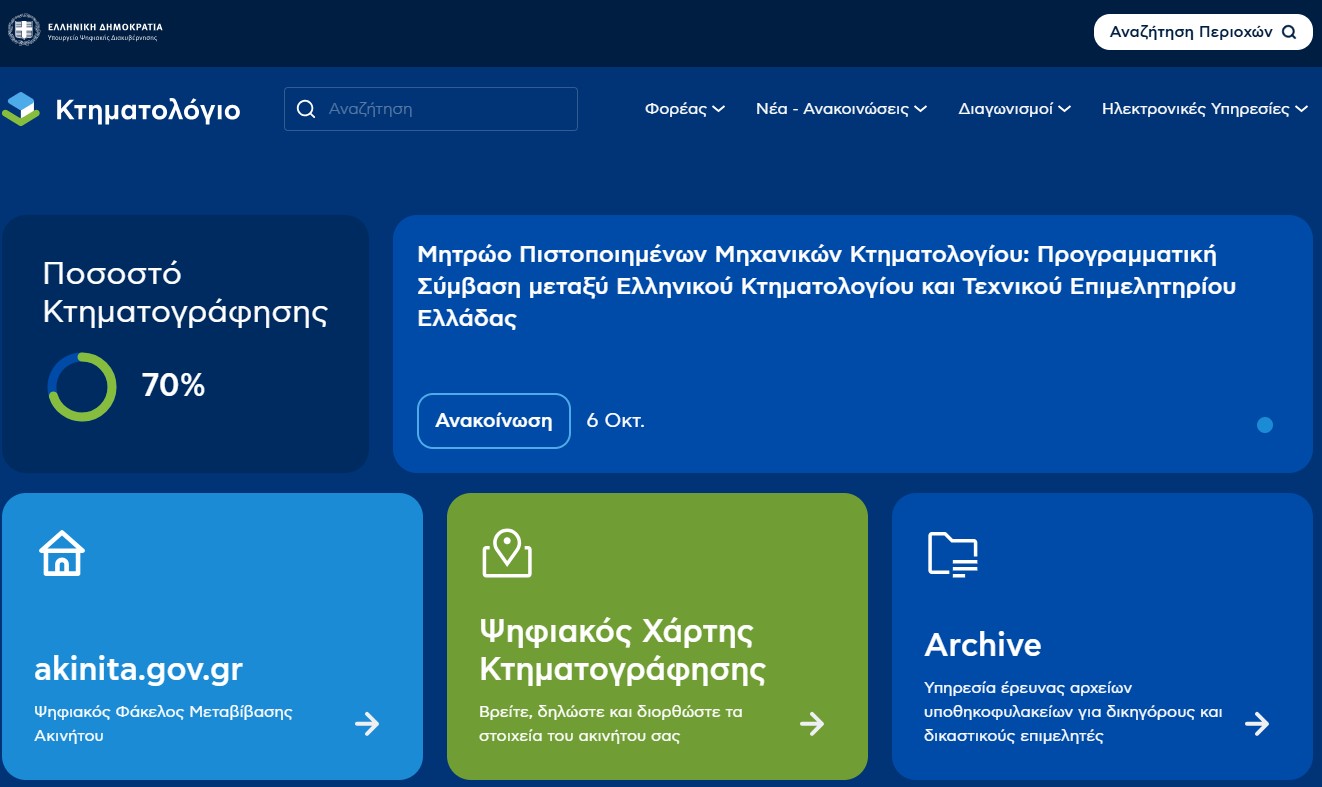Click the Κτηματολόγιο site title text
The width and height of the screenshot is (1322, 787).
[148, 109]
